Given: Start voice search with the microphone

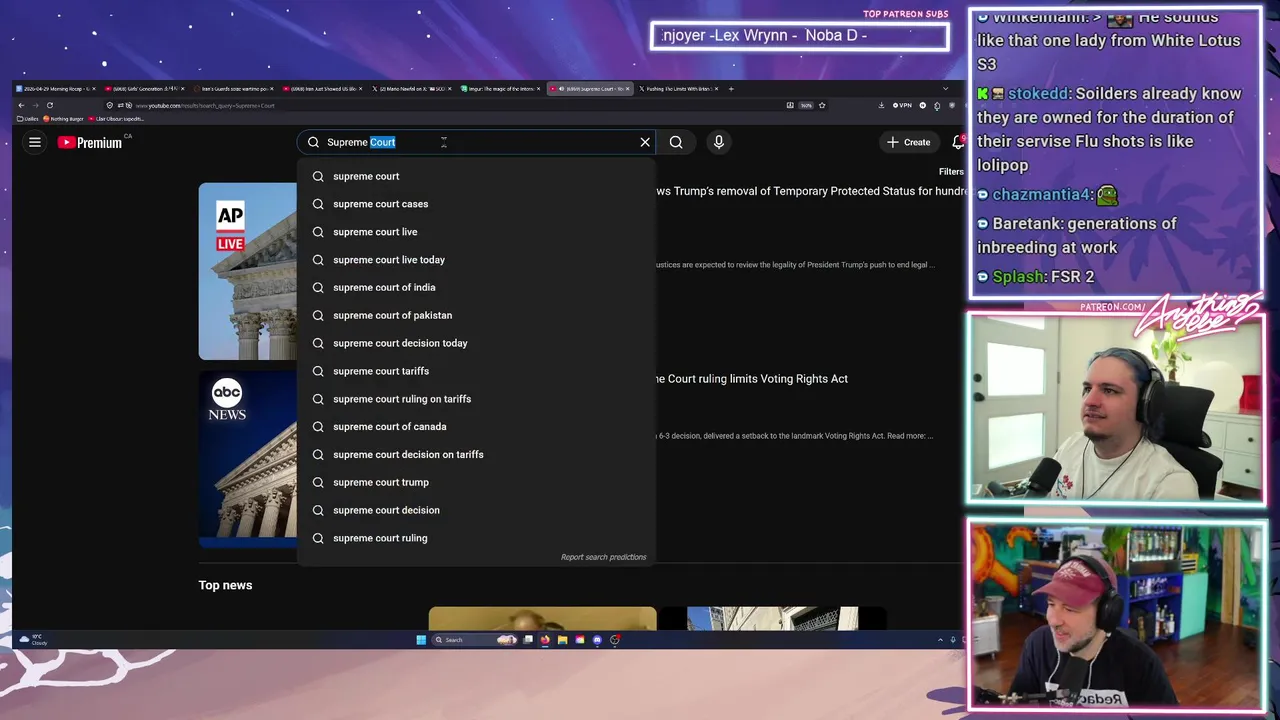Looking at the screenshot, I should tap(718, 142).
